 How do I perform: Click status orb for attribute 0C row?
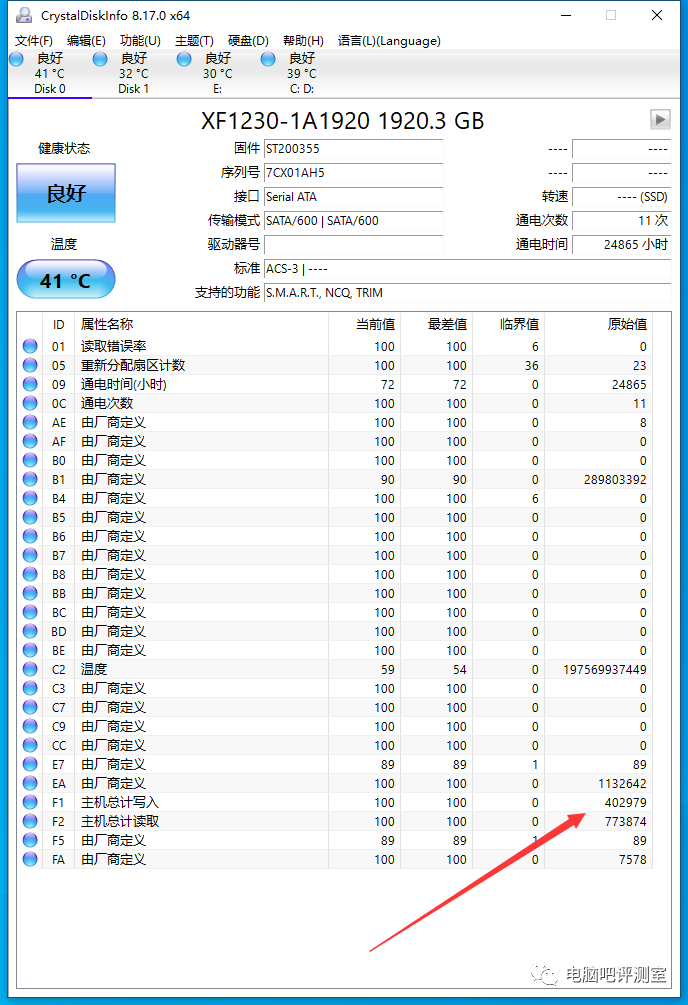[x=30, y=403]
